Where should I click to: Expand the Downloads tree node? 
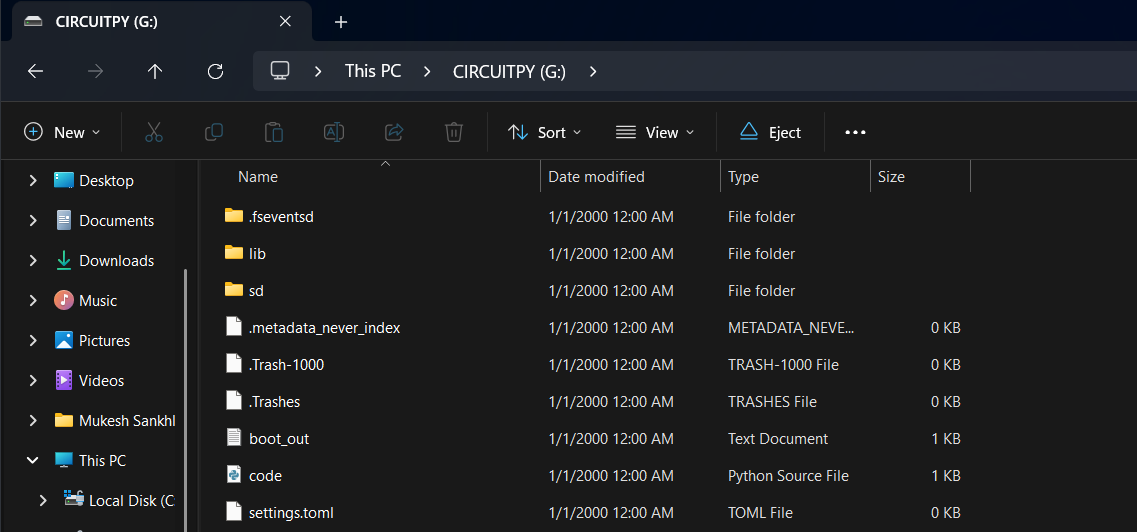click(x=33, y=260)
